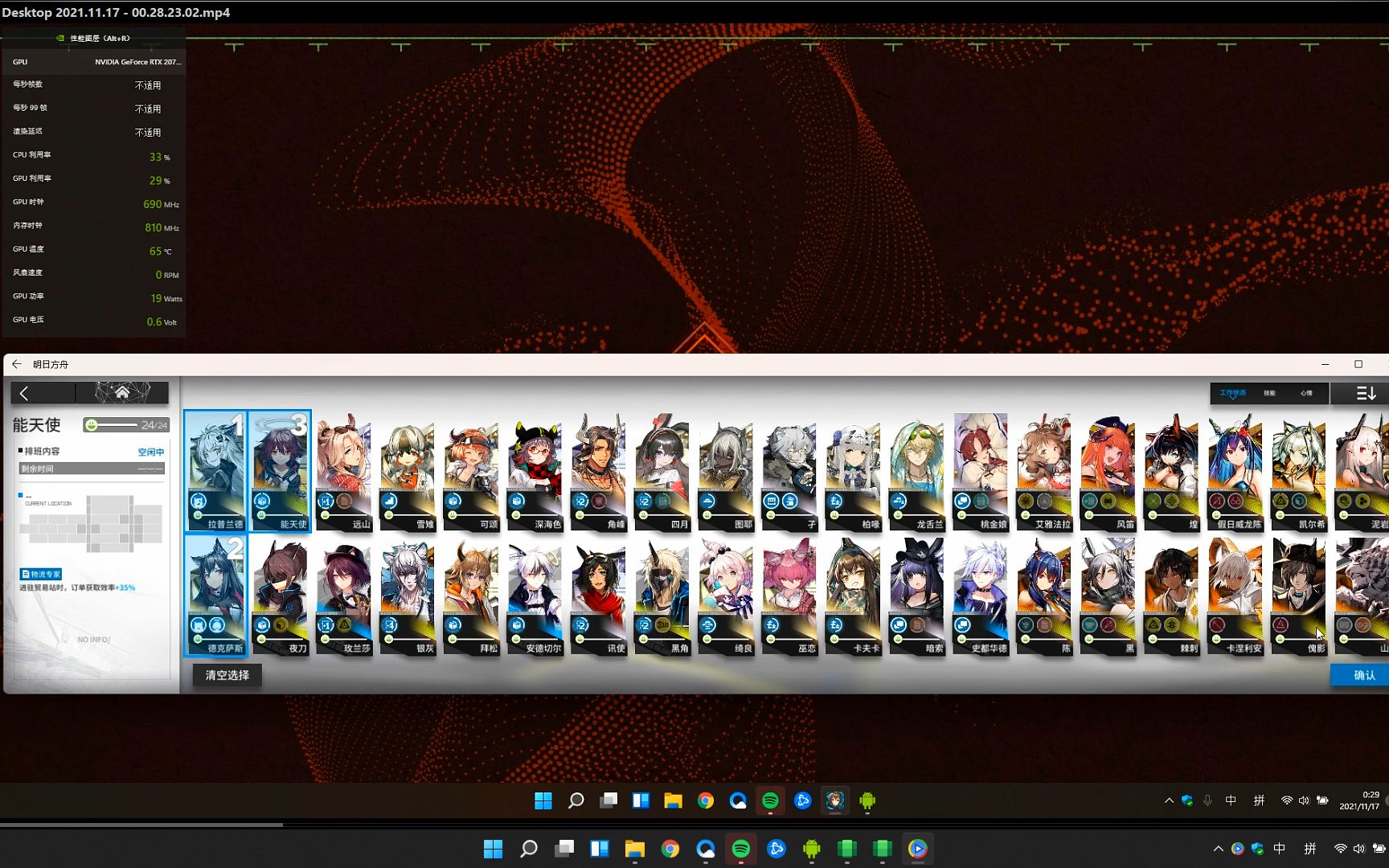1389x868 pixels.
Task: Click the 性能图层 overlay header
Action: tap(93, 38)
